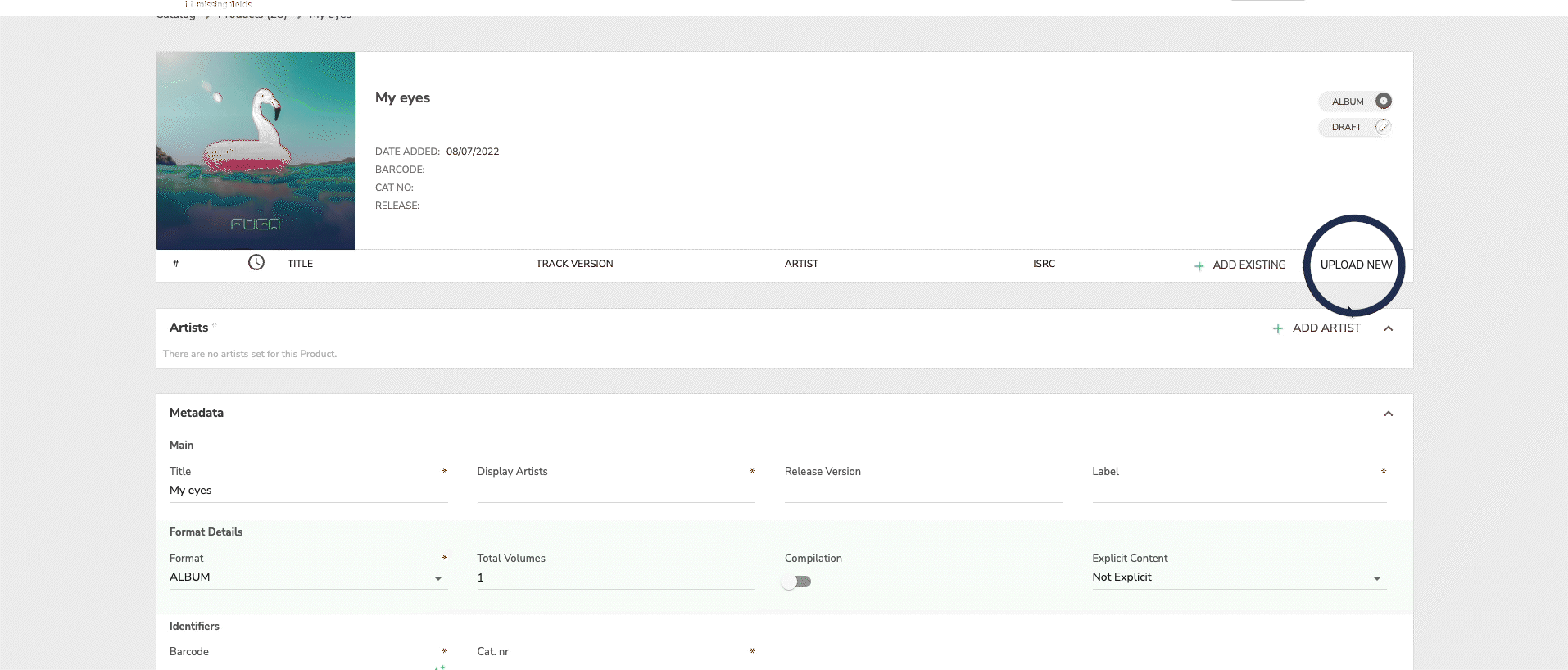Click the Barcode field label

click(x=189, y=652)
